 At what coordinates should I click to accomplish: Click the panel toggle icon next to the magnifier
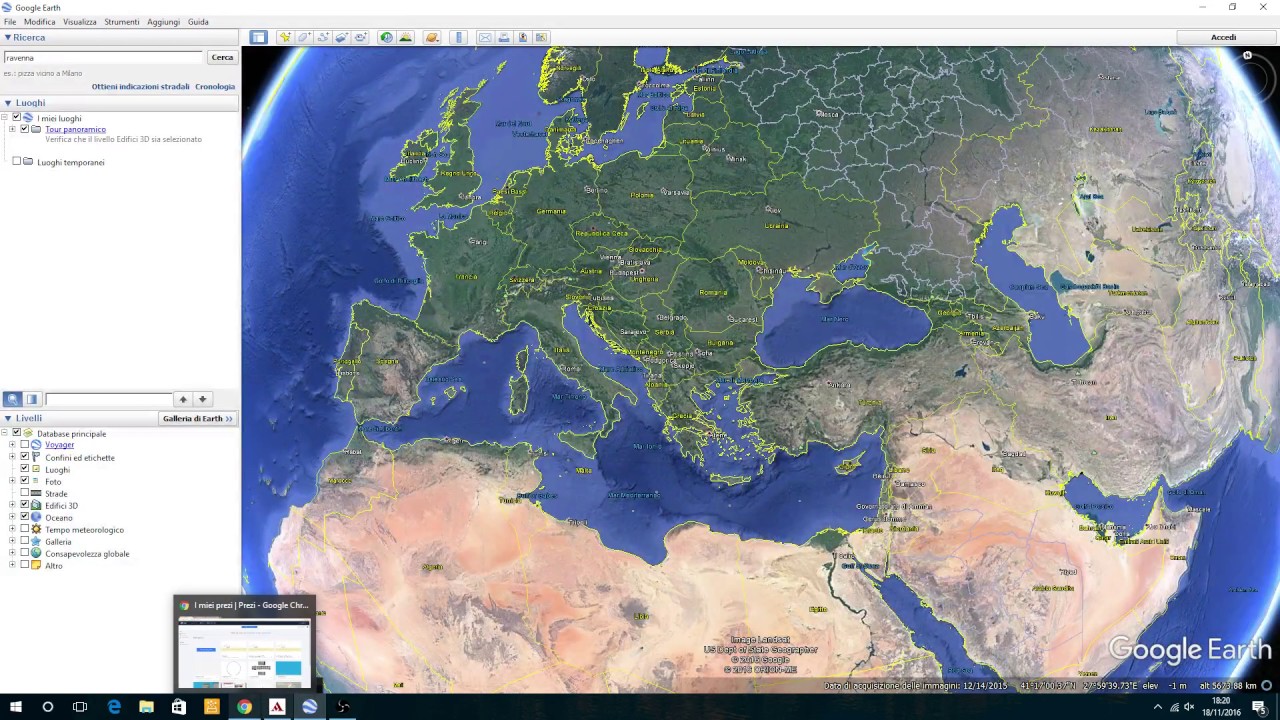[x=32, y=399]
